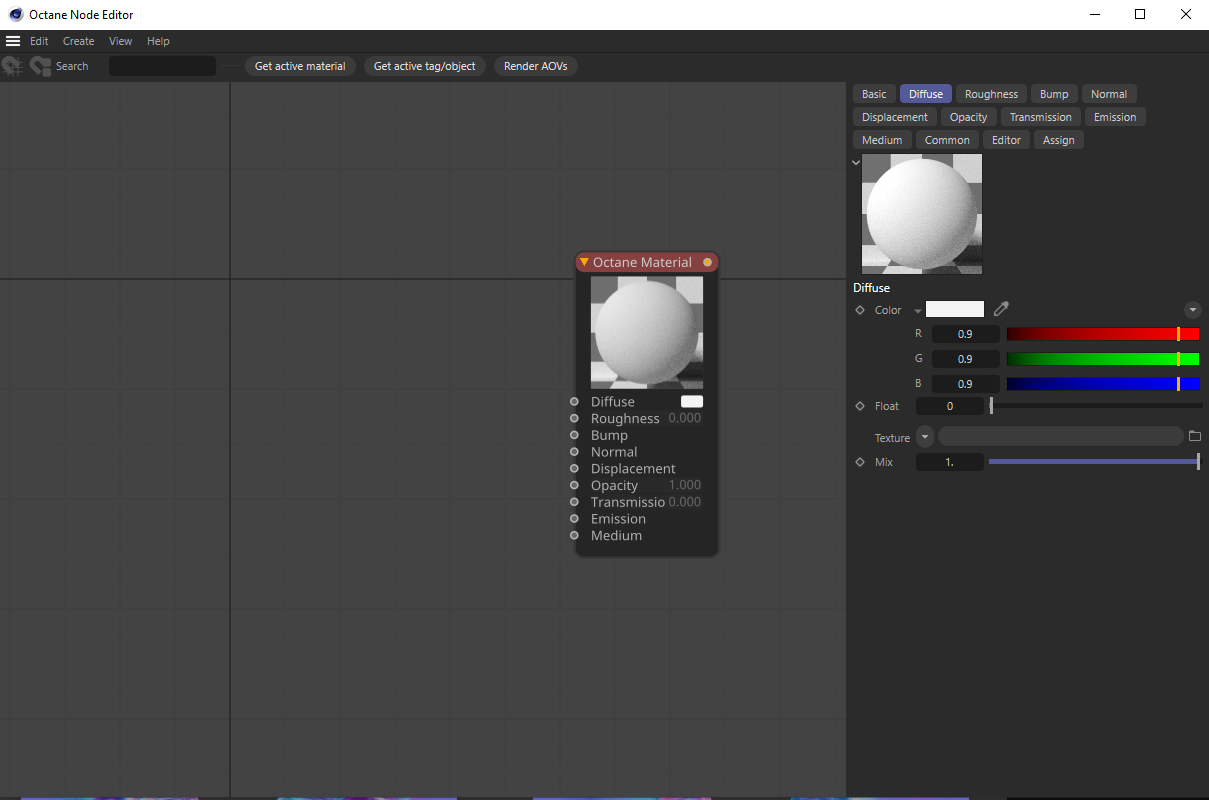Click the white swatch on node's Diffuse row
This screenshot has width=1209, height=800.
click(692, 401)
